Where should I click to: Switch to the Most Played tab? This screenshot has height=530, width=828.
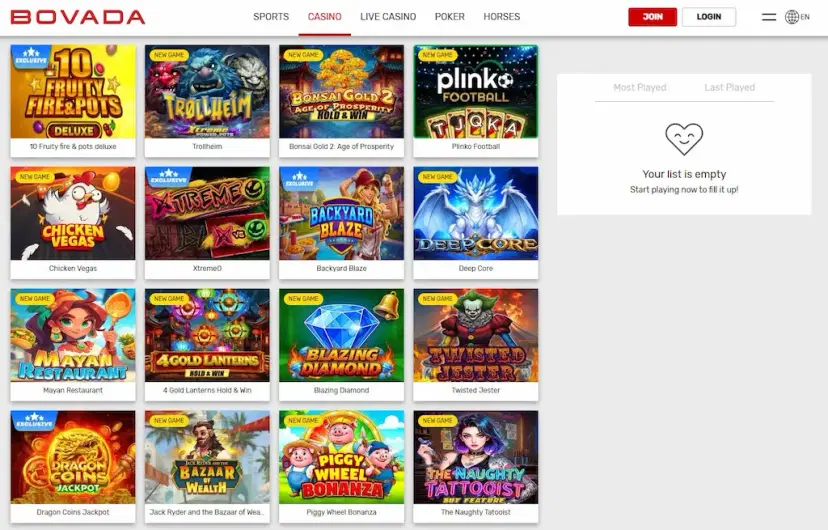pyautogui.click(x=639, y=87)
